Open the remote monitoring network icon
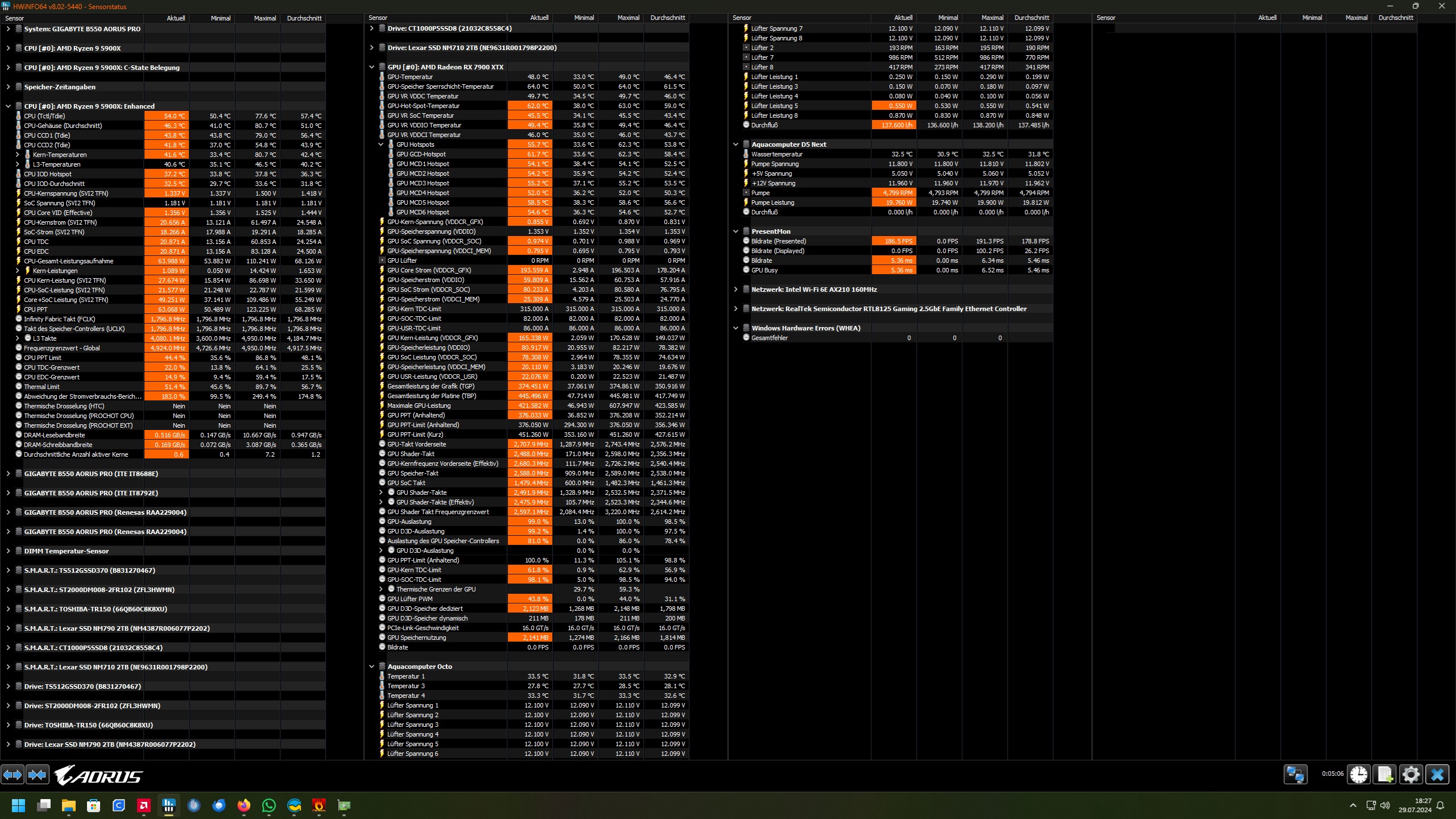 pyautogui.click(x=1295, y=775)
